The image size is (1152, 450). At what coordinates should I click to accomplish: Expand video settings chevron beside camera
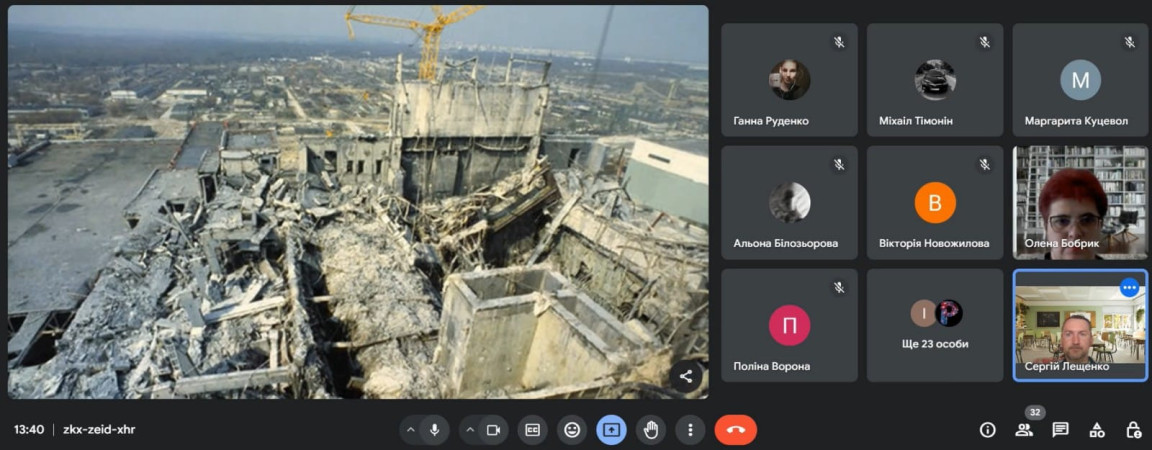[469, 430]
